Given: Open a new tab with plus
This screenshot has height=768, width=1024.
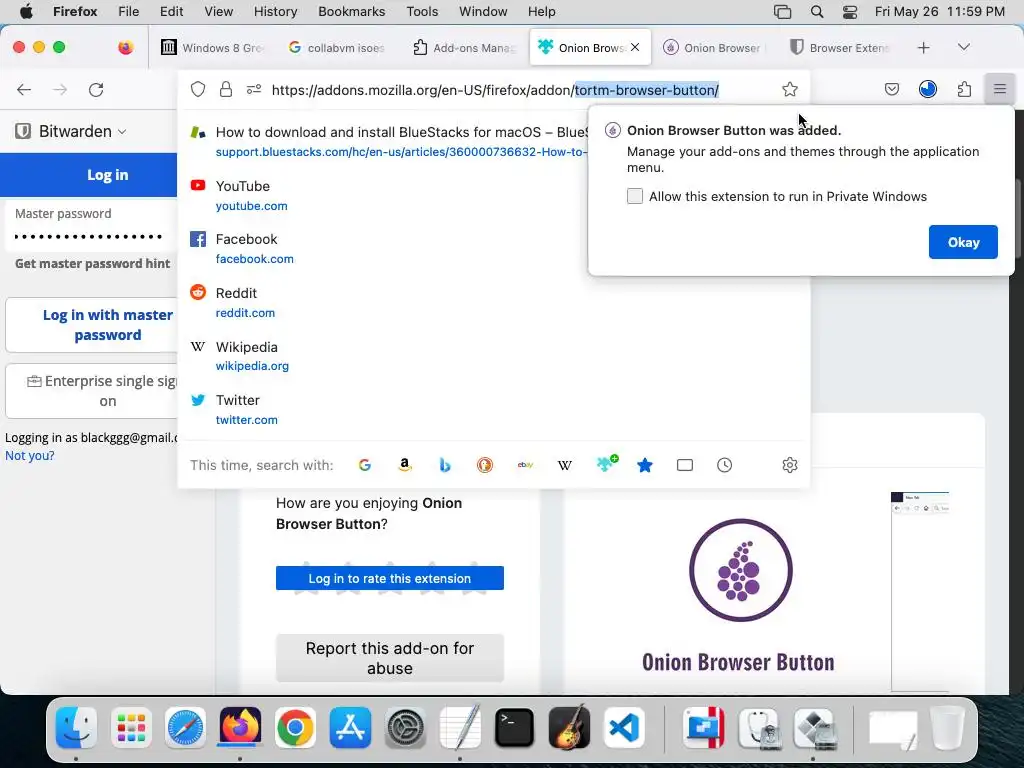Looking at the screenshot, I should point(923,48).
